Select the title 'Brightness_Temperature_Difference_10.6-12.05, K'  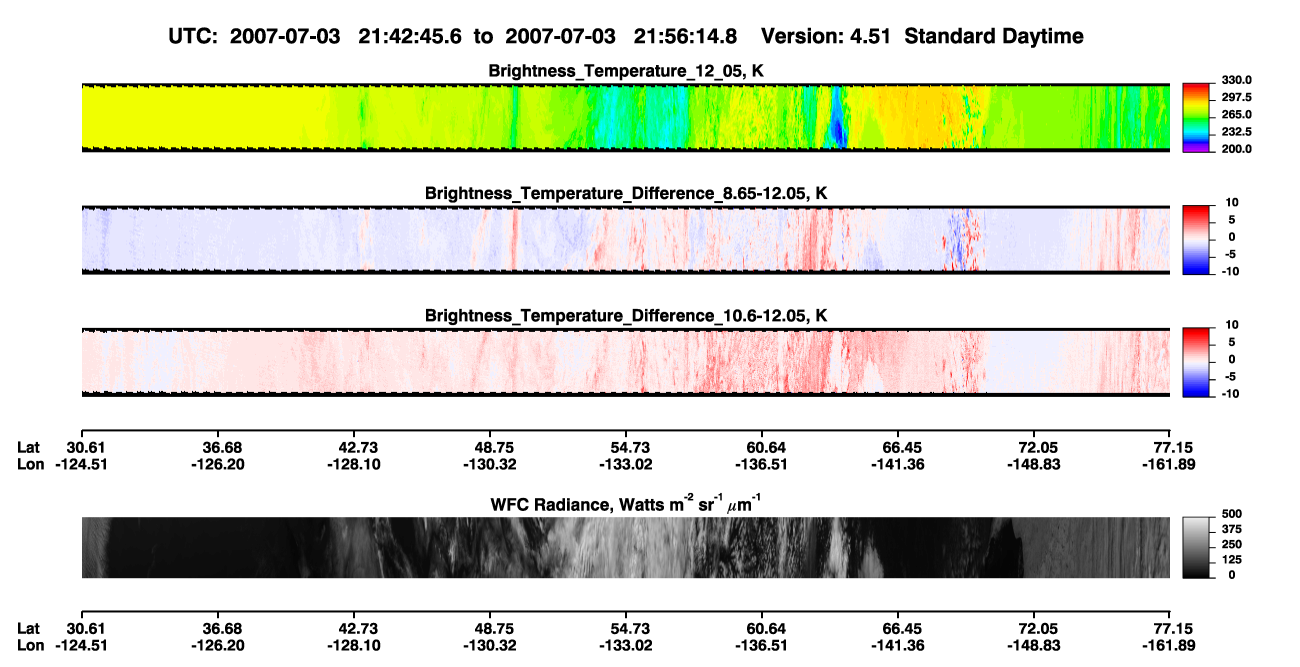[x=627, y=316]
